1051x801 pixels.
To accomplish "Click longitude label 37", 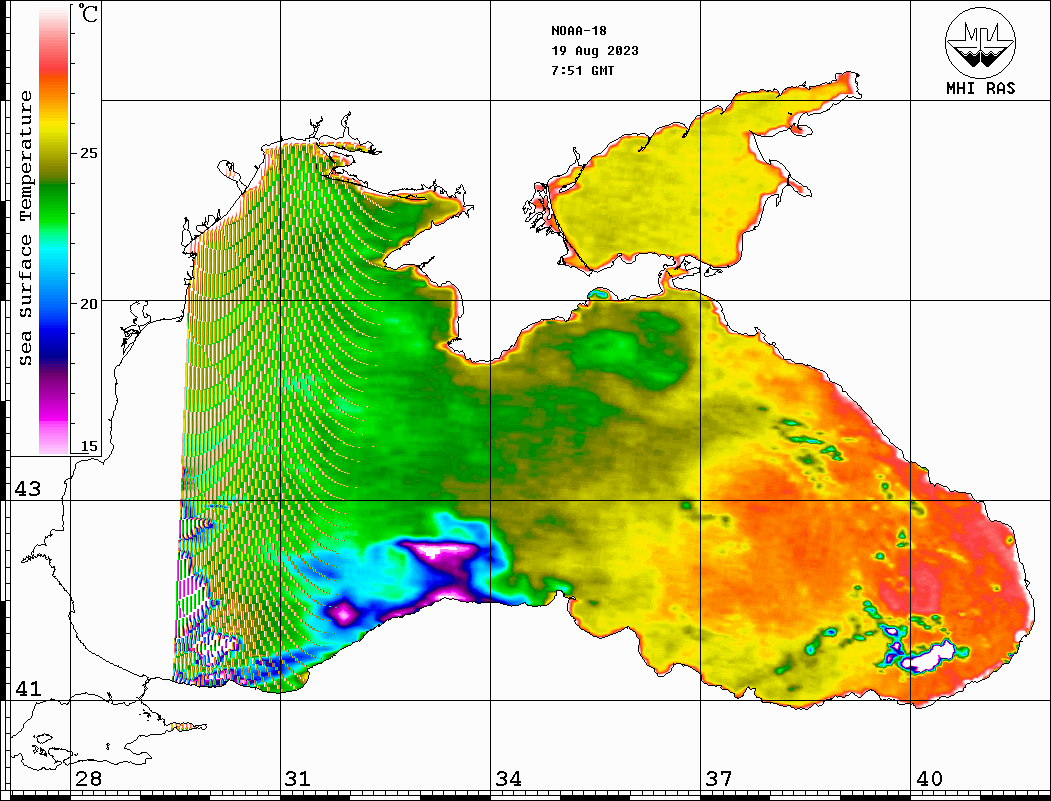I will [x=719, y=778].
